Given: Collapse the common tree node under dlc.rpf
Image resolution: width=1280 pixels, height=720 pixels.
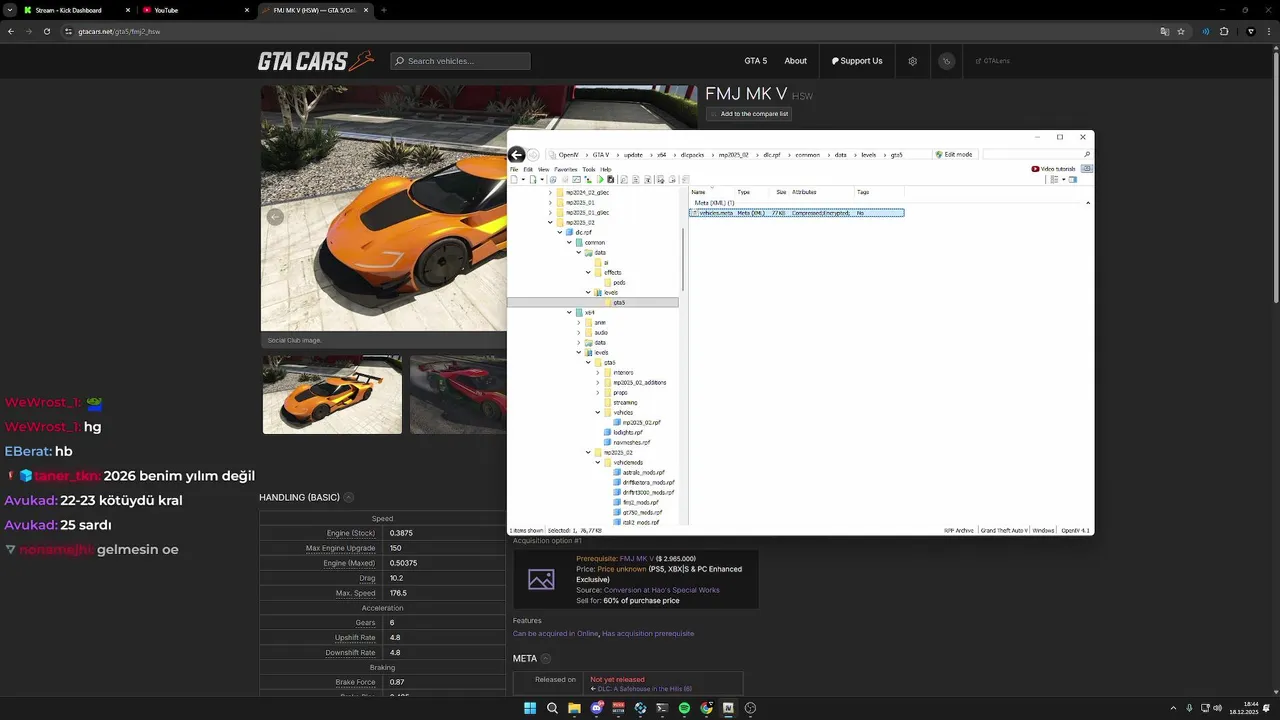Looking at the screenshot, I should click(x=569, y=242).
